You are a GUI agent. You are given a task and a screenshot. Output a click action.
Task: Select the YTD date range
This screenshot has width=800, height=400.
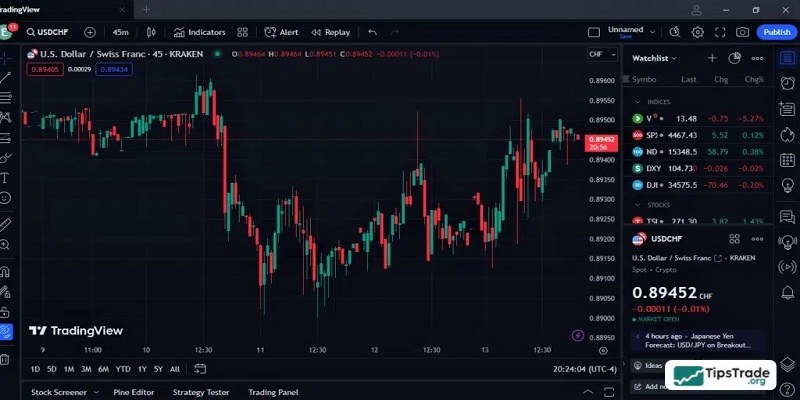point(123,369)
